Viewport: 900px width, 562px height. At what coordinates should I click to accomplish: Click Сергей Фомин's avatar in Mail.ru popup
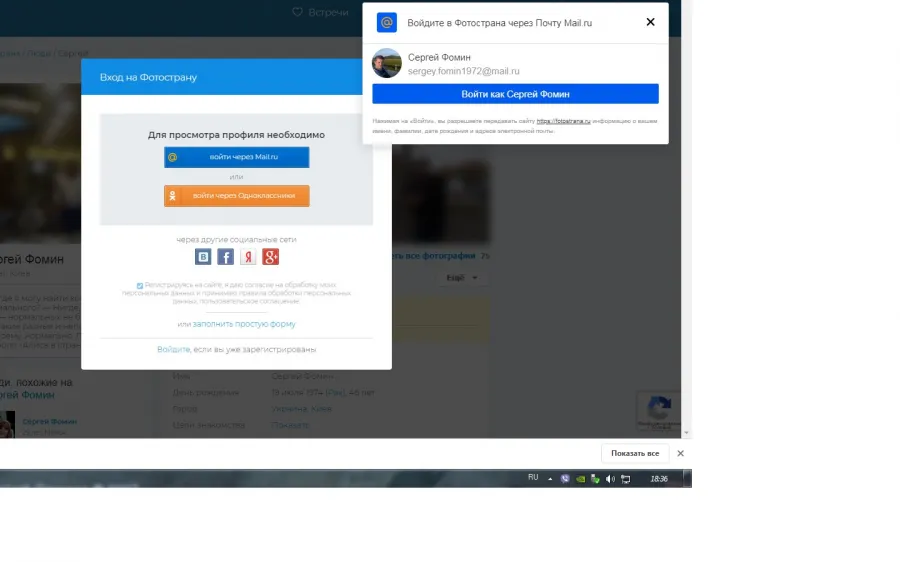(387, 63)
